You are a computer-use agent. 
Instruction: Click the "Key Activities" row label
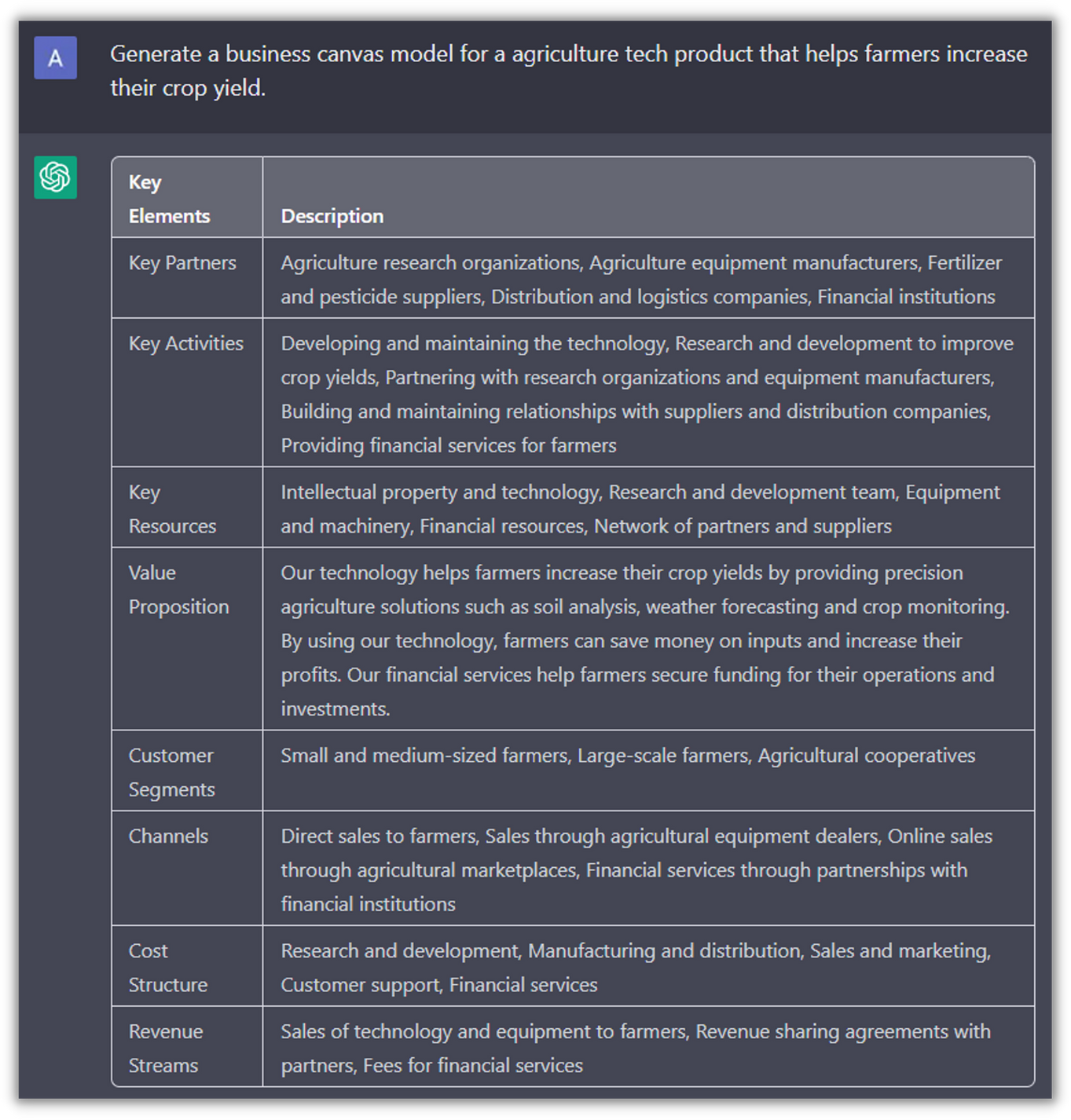[x=186, y=344]
